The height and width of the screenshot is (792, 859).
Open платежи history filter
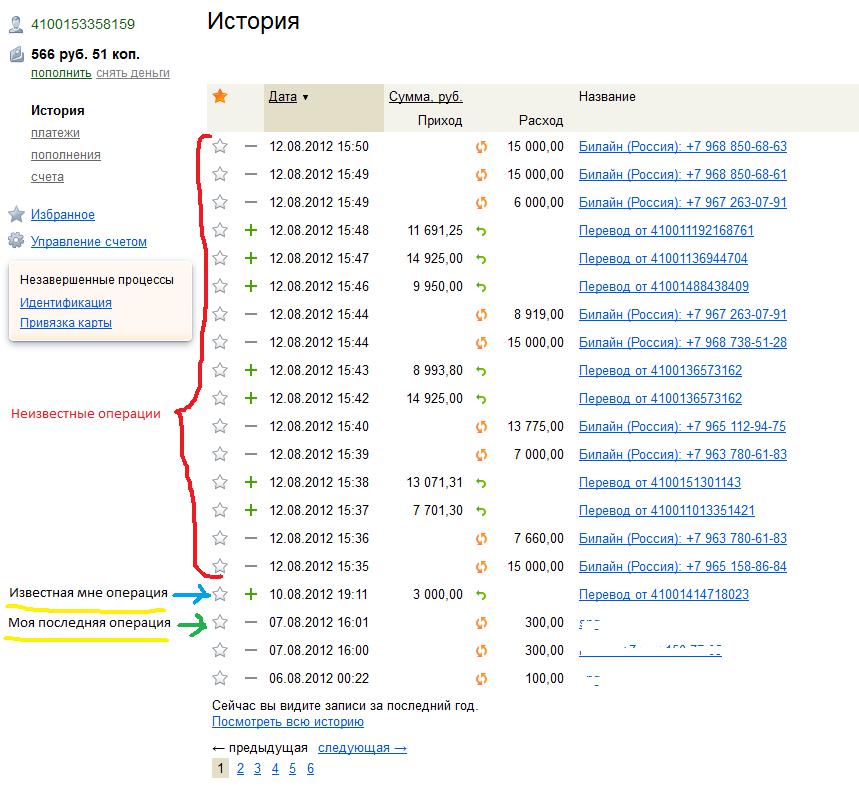pyautogui.click(x=55, y=133)
